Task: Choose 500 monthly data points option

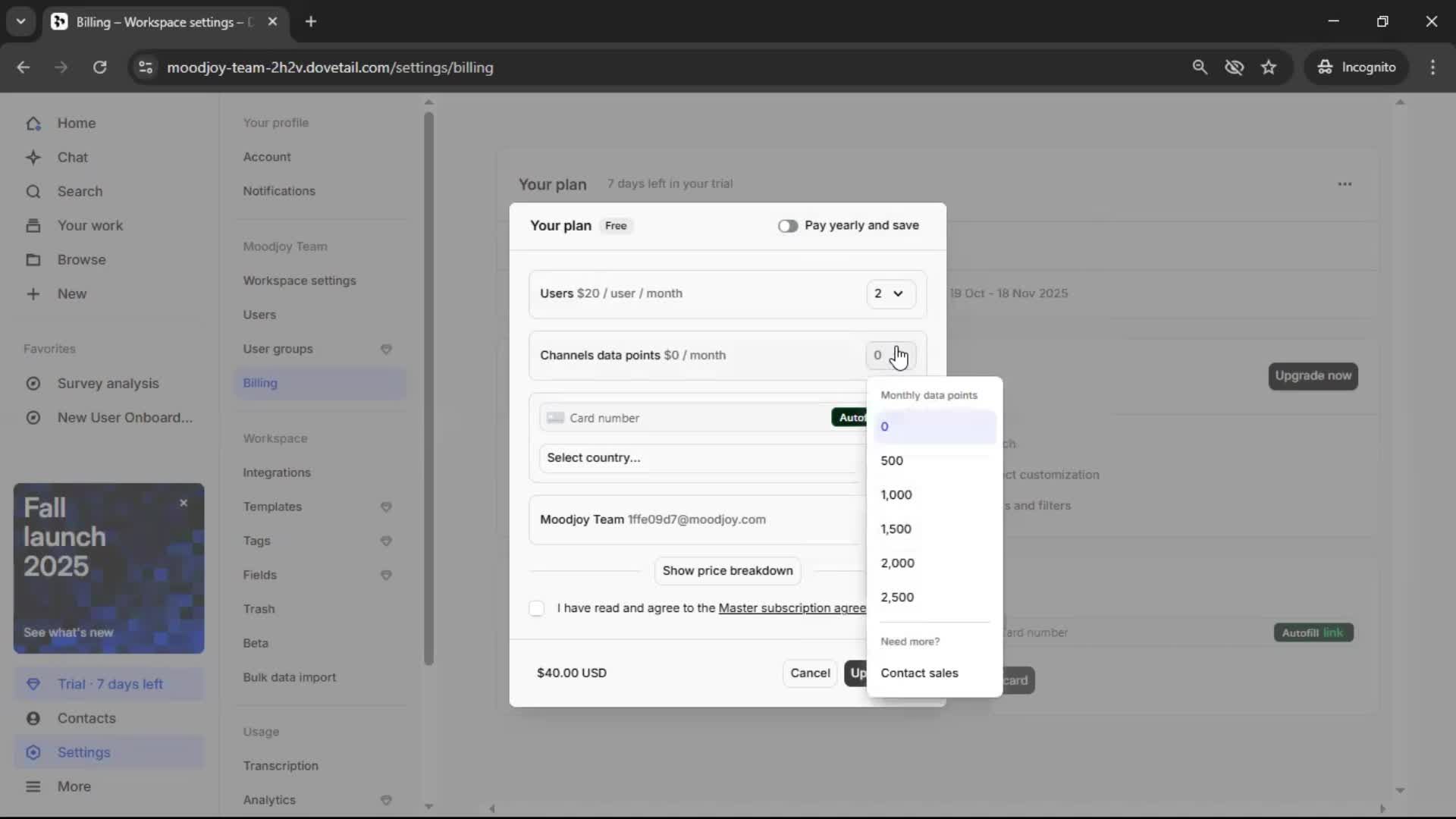Action: coord(892,460)
